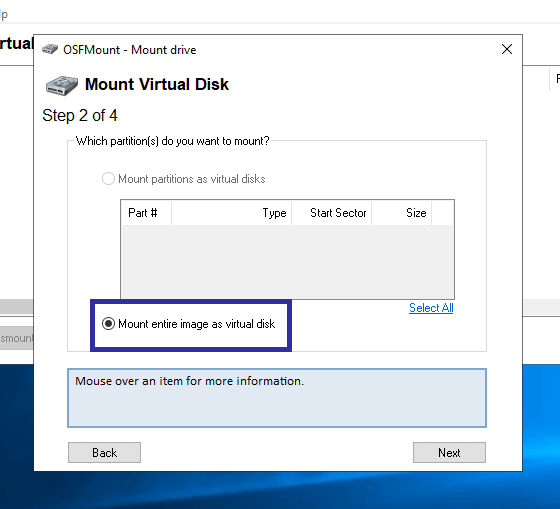560x509 pixels.
Task: Return with the Back button
Action: pos(104,453)
